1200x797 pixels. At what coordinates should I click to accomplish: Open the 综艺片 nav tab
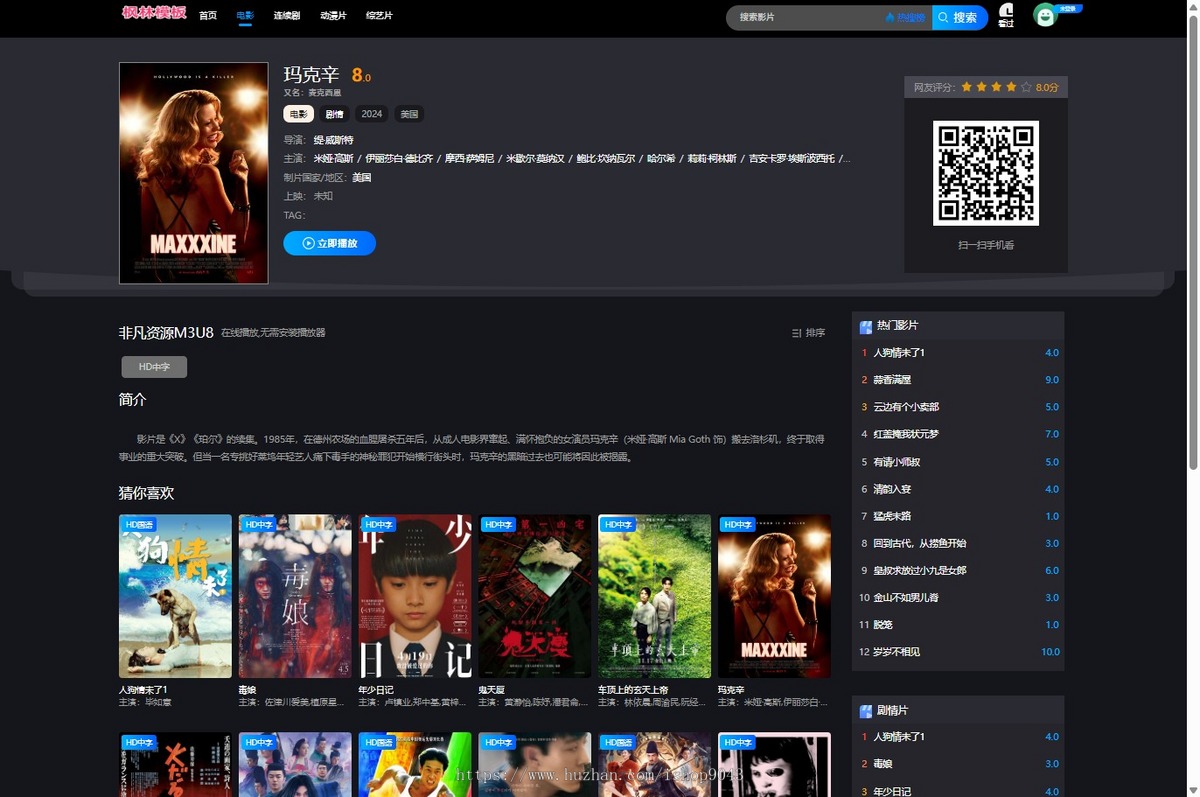click(x=379, y=16)
